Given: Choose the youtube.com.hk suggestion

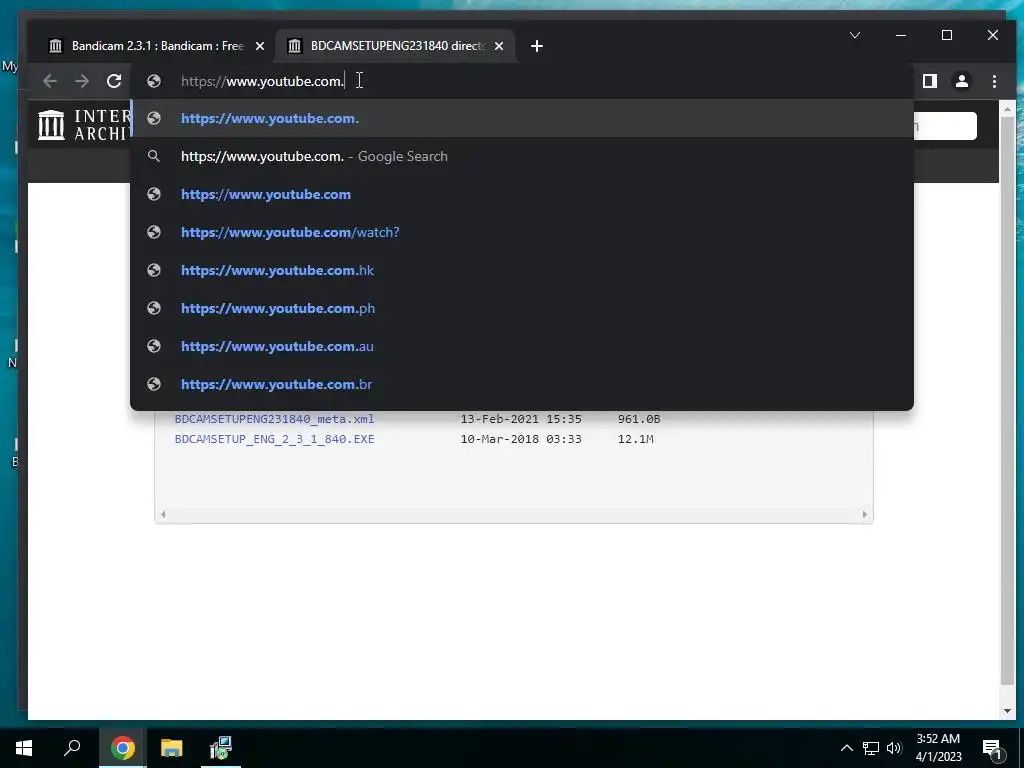Looking at the screenshot, I should coord(522,270).
